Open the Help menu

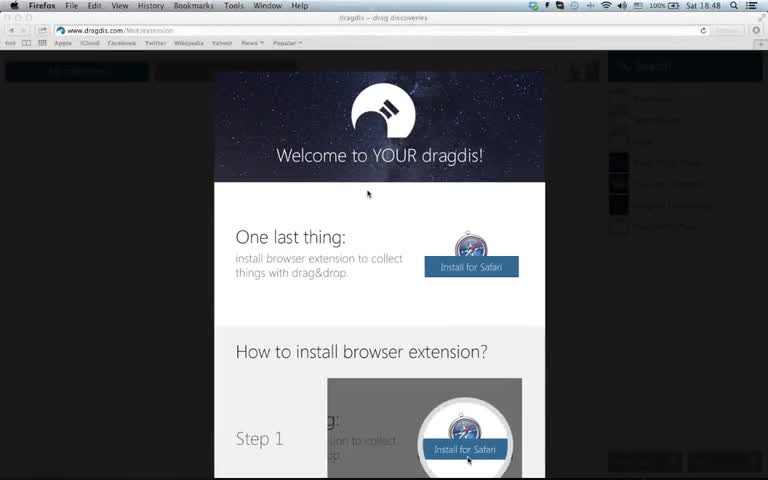(x=300, y=6)
